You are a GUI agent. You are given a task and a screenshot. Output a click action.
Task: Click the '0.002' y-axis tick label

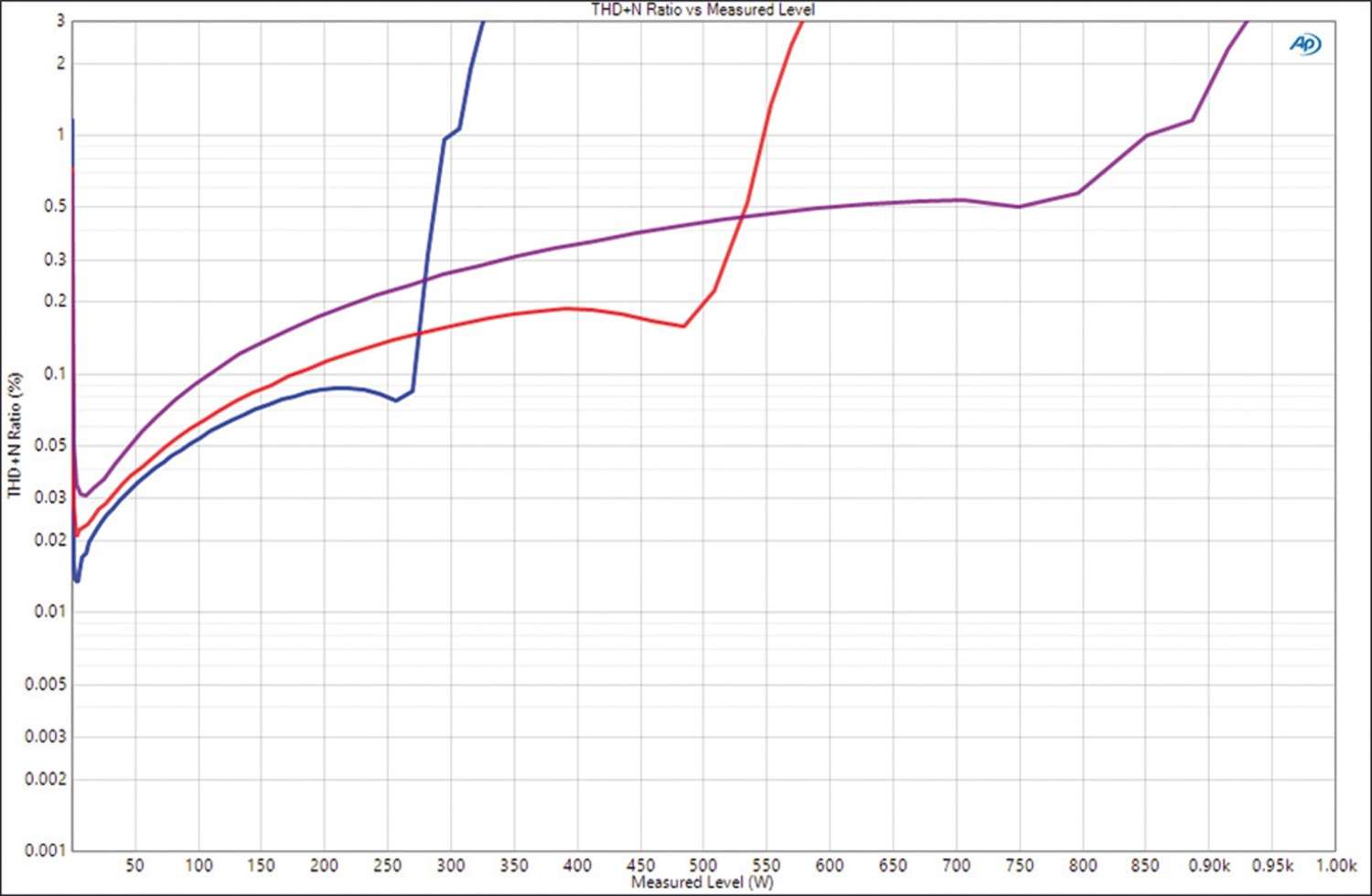pos(46,779)
